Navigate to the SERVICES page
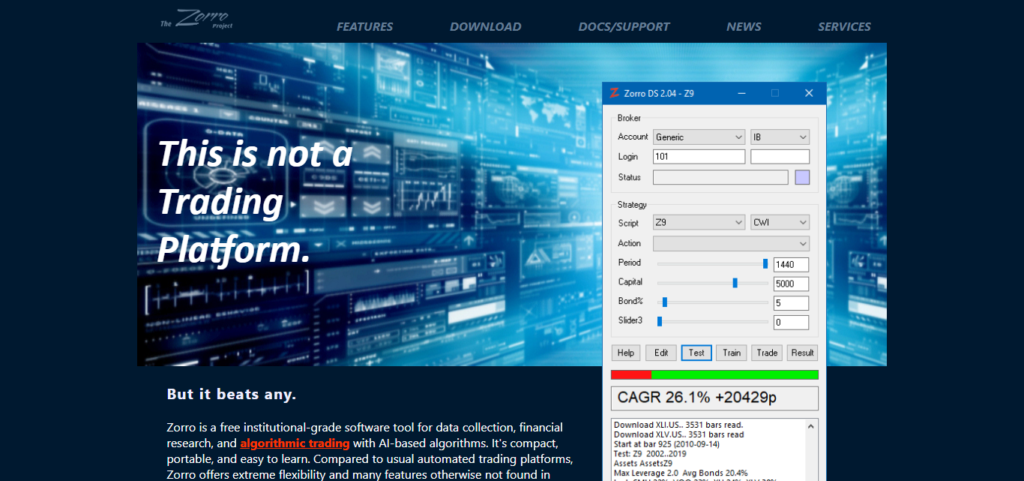This screenshot has width=1024, height=481. 844,27
